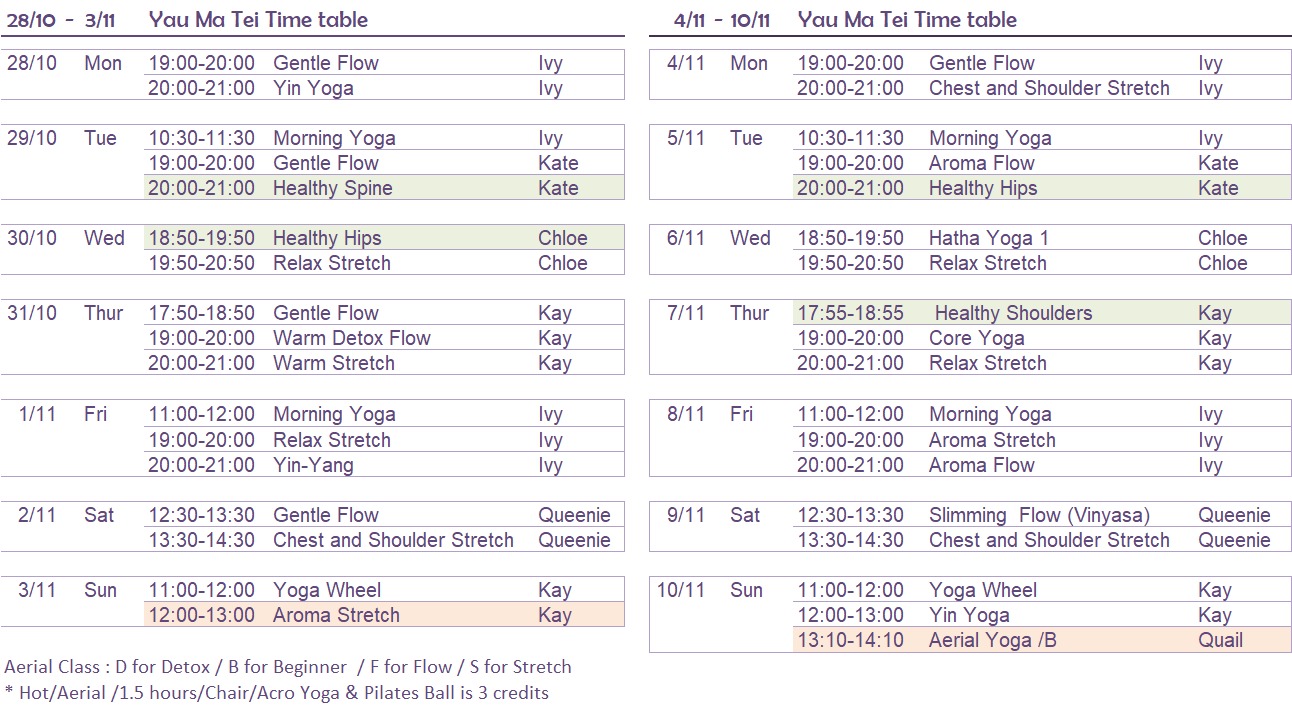Click the 4/11 - 10/11 timetable heading

(845, 20)
